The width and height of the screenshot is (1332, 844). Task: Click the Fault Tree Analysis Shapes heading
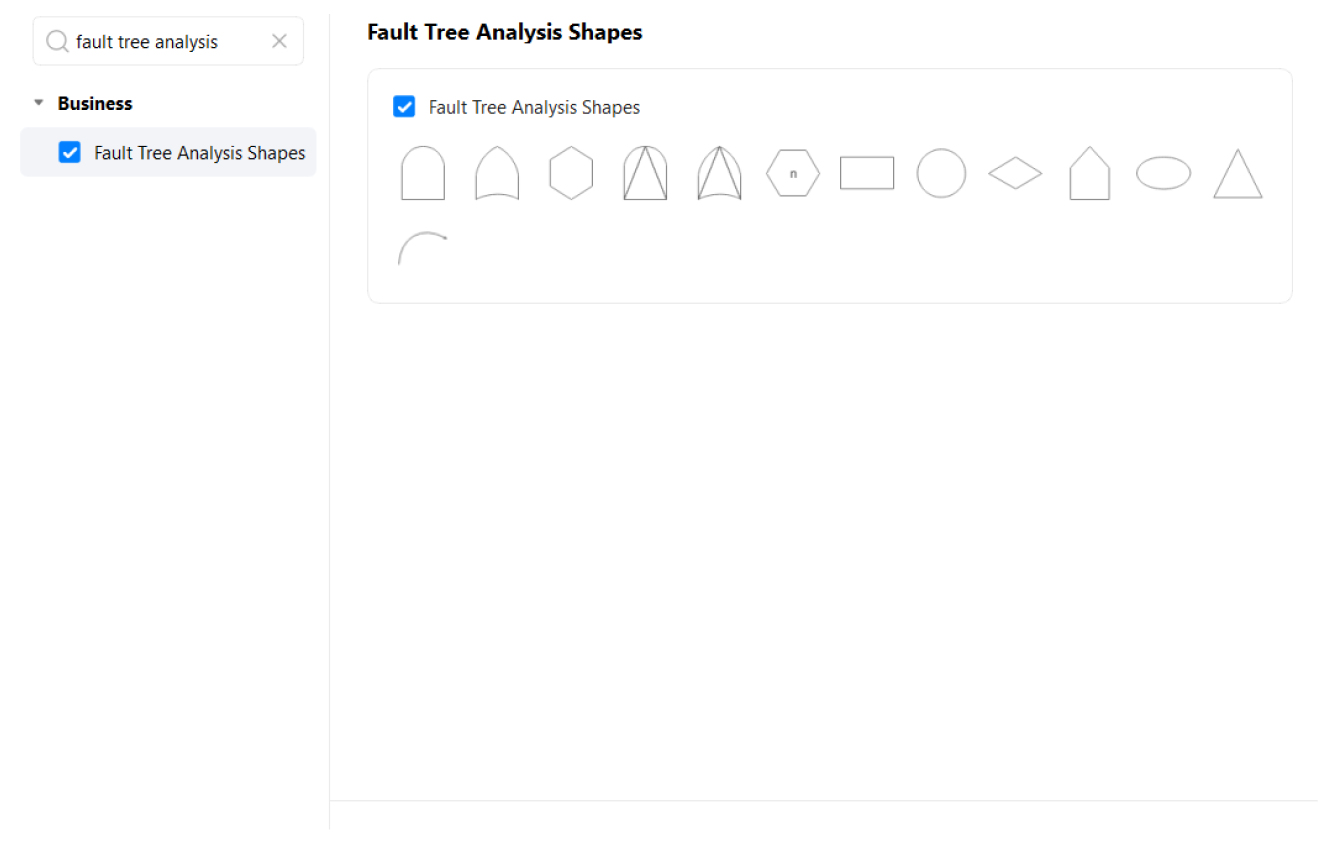click(505, 32)
